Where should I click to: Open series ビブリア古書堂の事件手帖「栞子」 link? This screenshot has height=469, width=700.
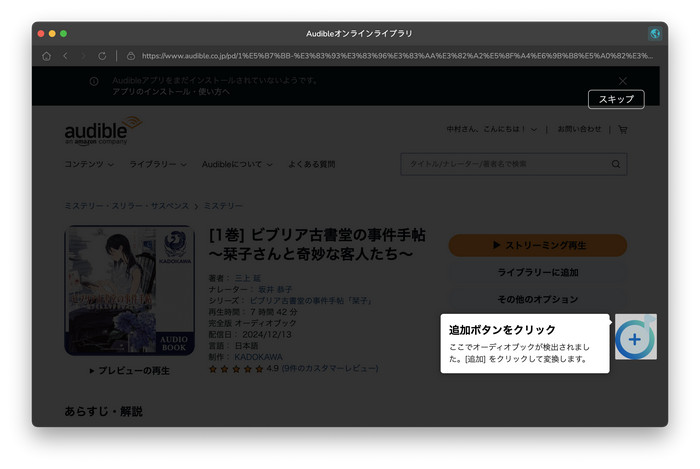click(x=311, y=301)
